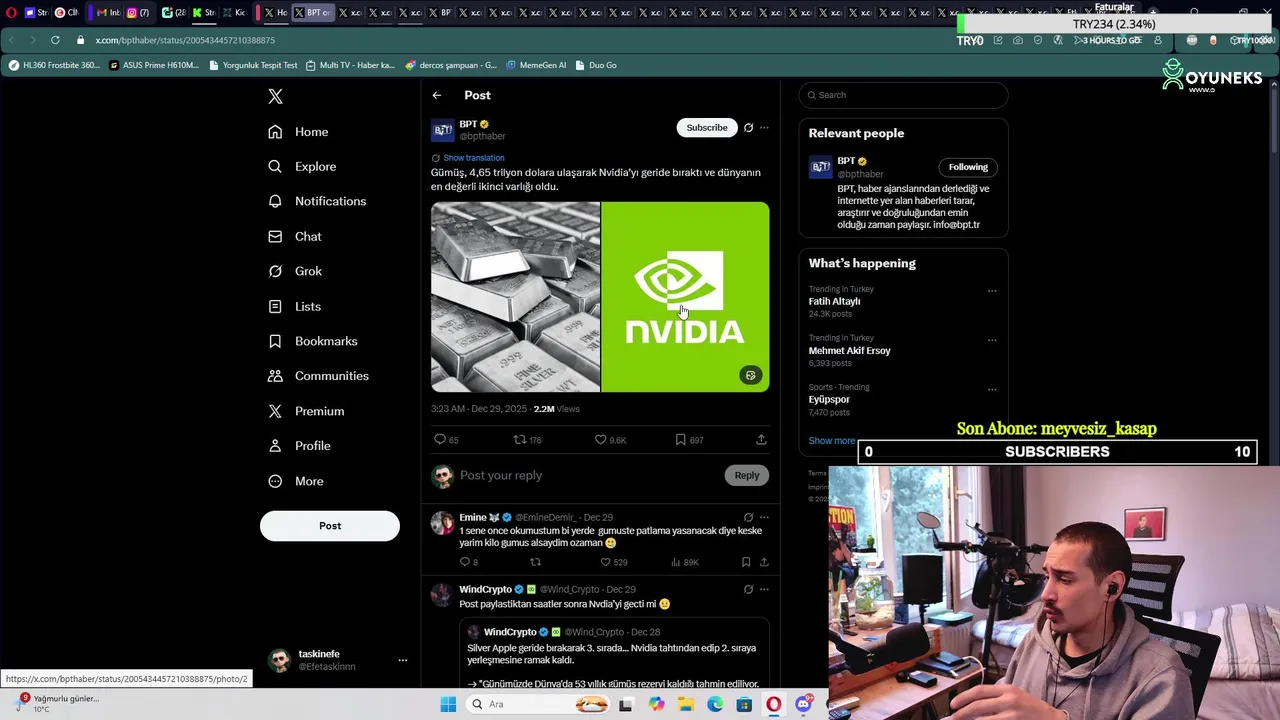Open Profile from the sidebar
Image resolution: width=1280 pixels, height=720 pixels.
[x=299, y=446]
